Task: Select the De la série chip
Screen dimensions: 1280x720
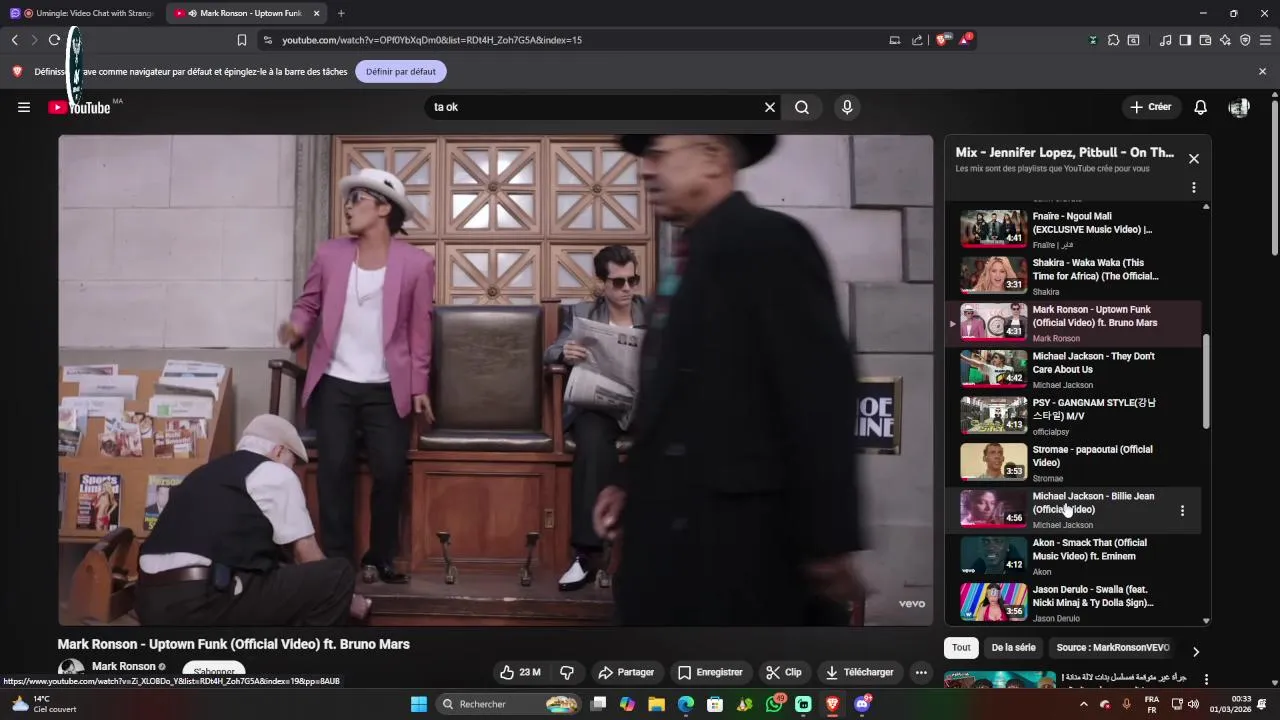Action: (1013, 647)
